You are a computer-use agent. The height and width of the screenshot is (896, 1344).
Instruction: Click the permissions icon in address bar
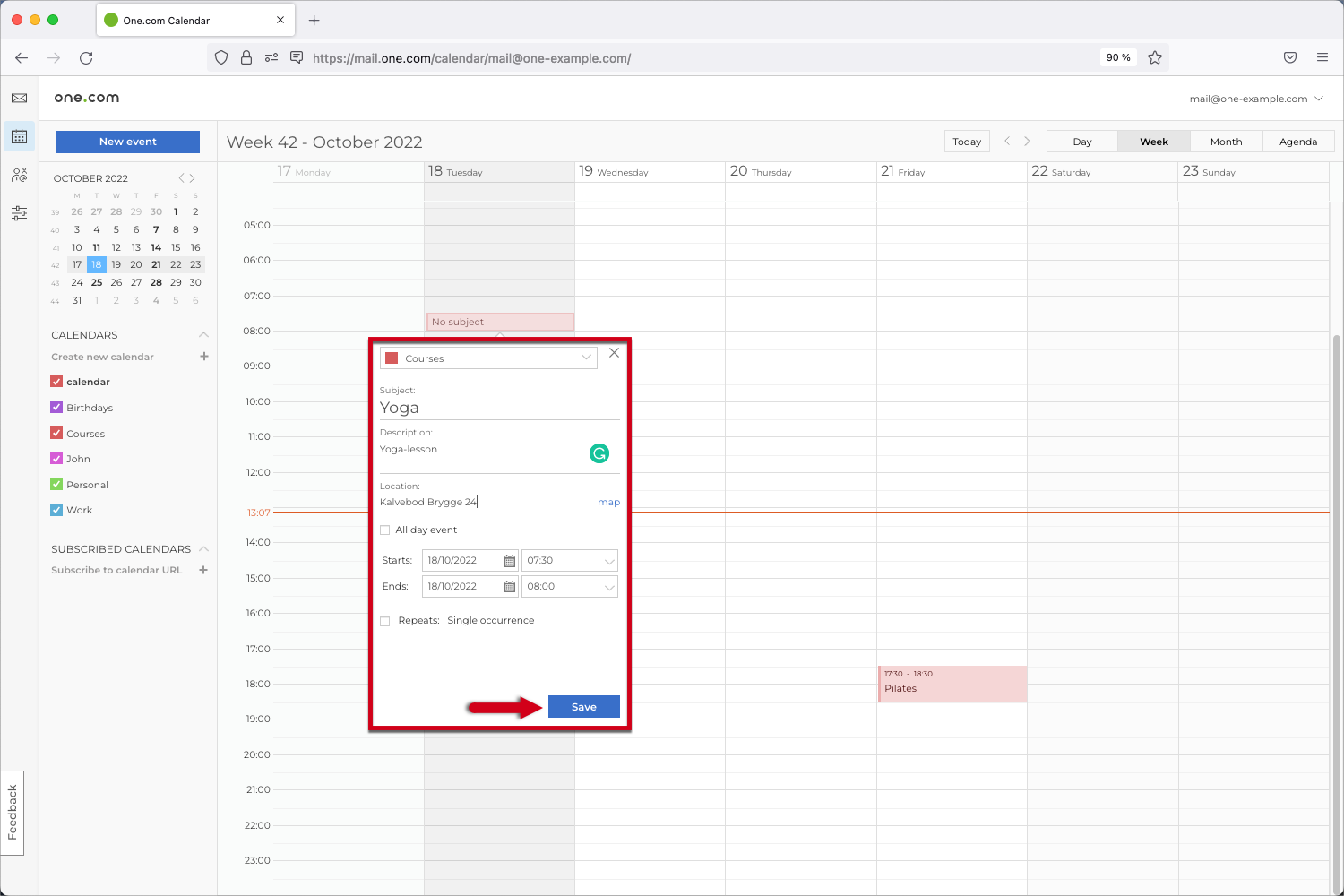[271, 57]
